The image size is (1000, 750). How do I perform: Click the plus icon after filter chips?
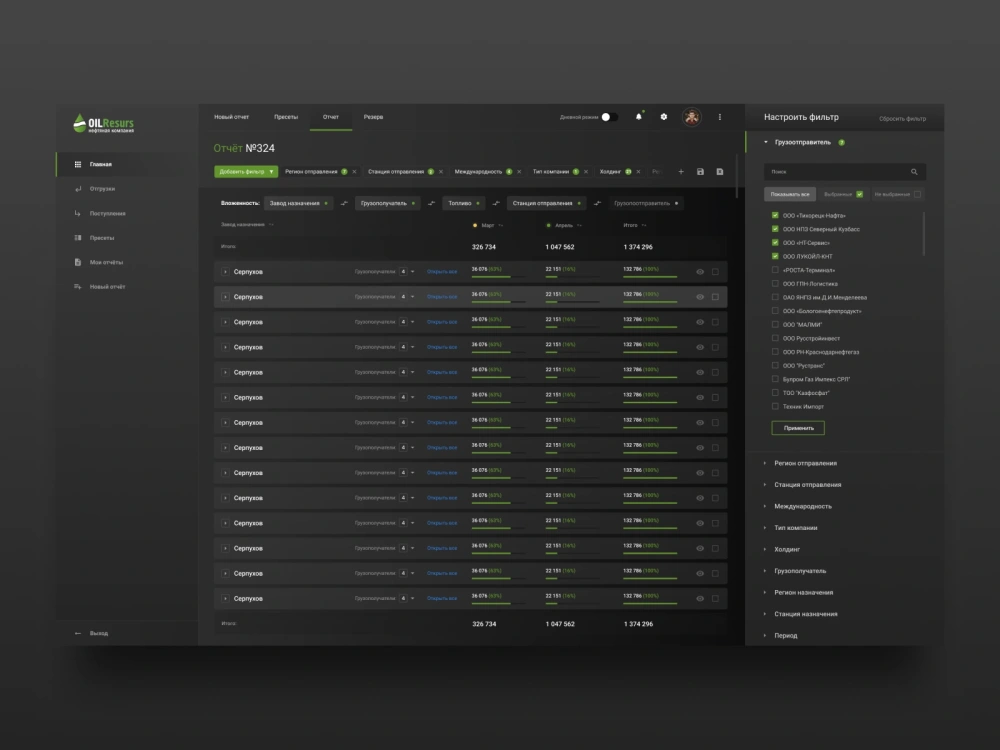[x=681, y=172]
